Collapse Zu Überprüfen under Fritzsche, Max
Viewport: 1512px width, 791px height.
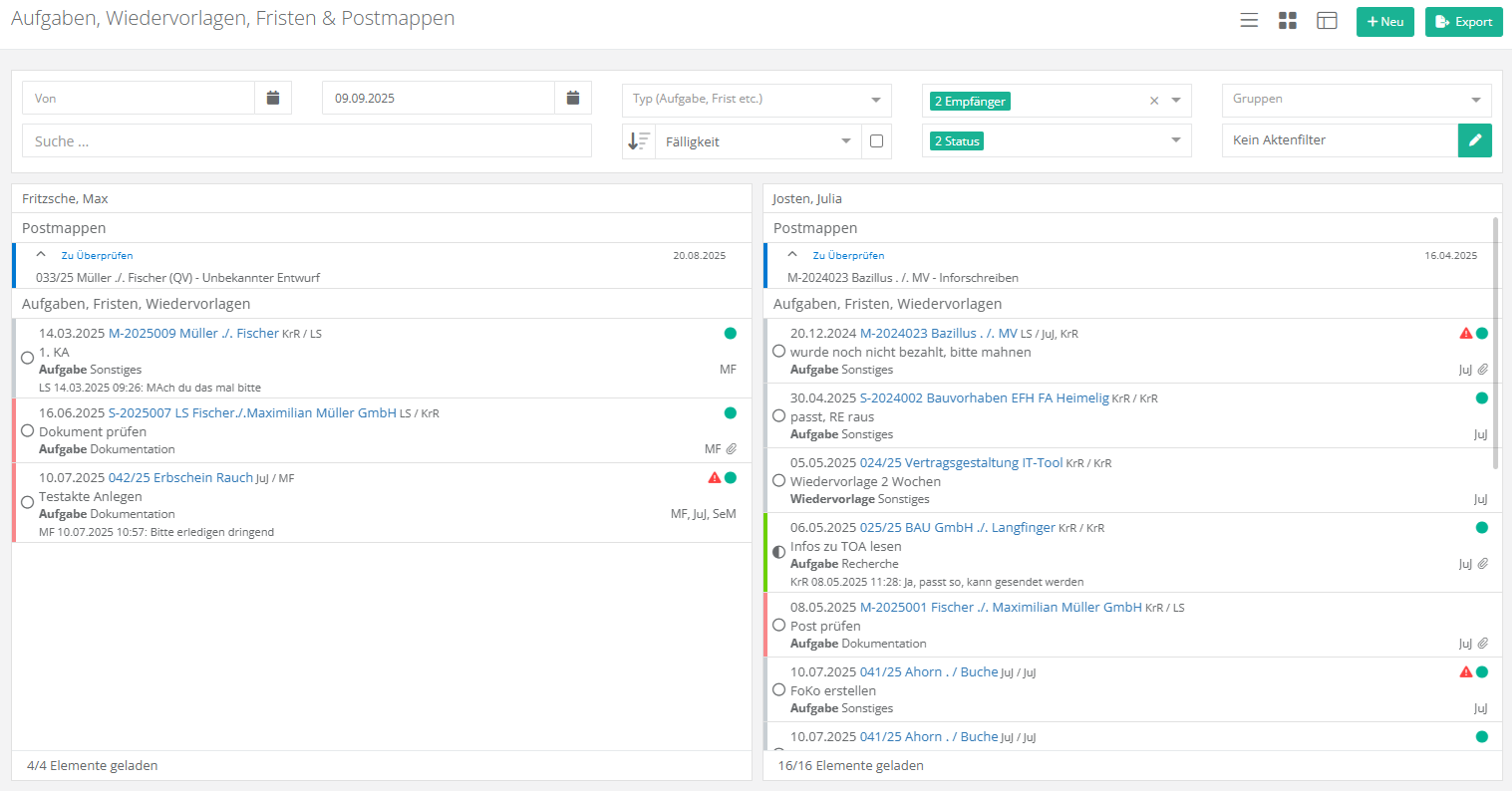(x=41, y=255)
